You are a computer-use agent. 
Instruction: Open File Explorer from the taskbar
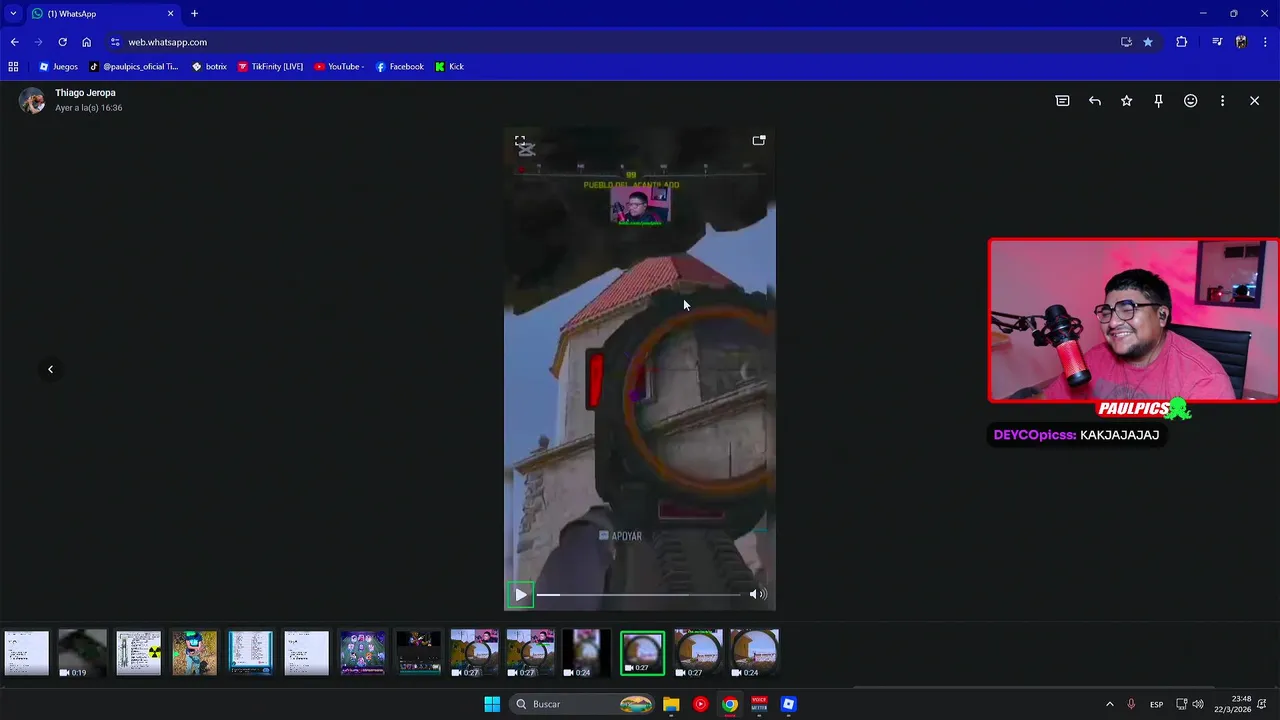click(671, 704)
